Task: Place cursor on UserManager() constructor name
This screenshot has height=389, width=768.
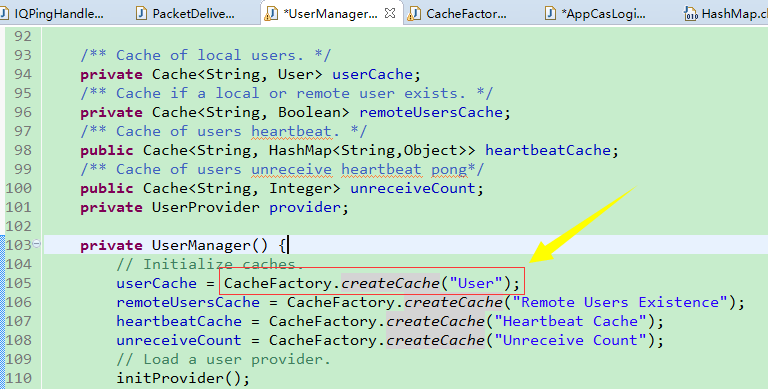Action: [201, 245]
